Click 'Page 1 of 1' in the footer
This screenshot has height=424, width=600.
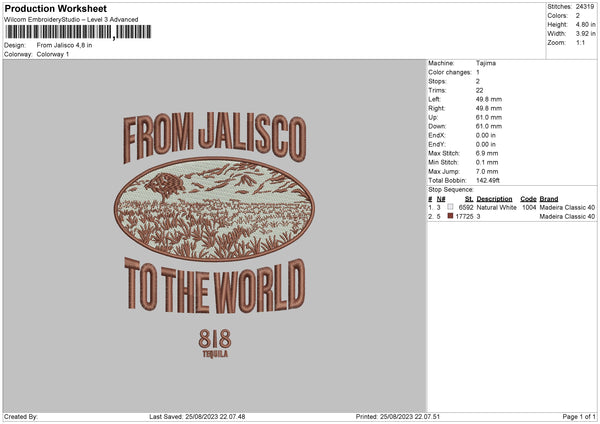coord(579,416)
